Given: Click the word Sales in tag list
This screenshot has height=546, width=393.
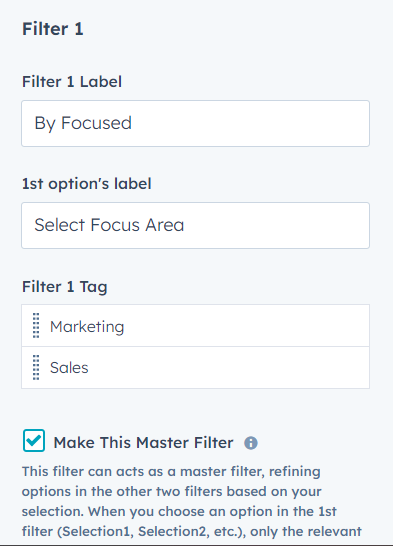Looking at the screenshot, I should tap(69, 368).
